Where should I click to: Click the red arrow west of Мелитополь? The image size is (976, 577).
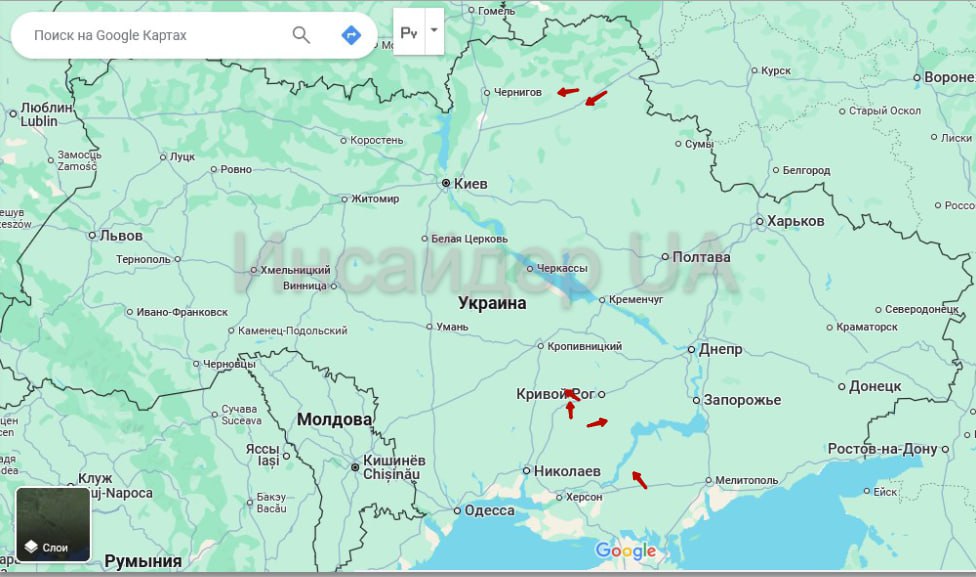(639, 480)
